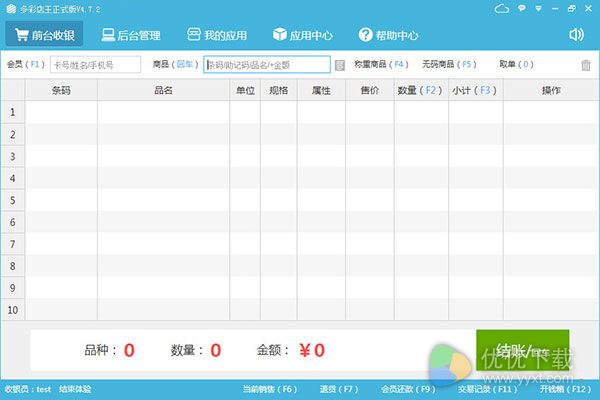Screen dimensions: 600x400
Task: Expand the title bar dropdown arrow
Action: (538, 8)
